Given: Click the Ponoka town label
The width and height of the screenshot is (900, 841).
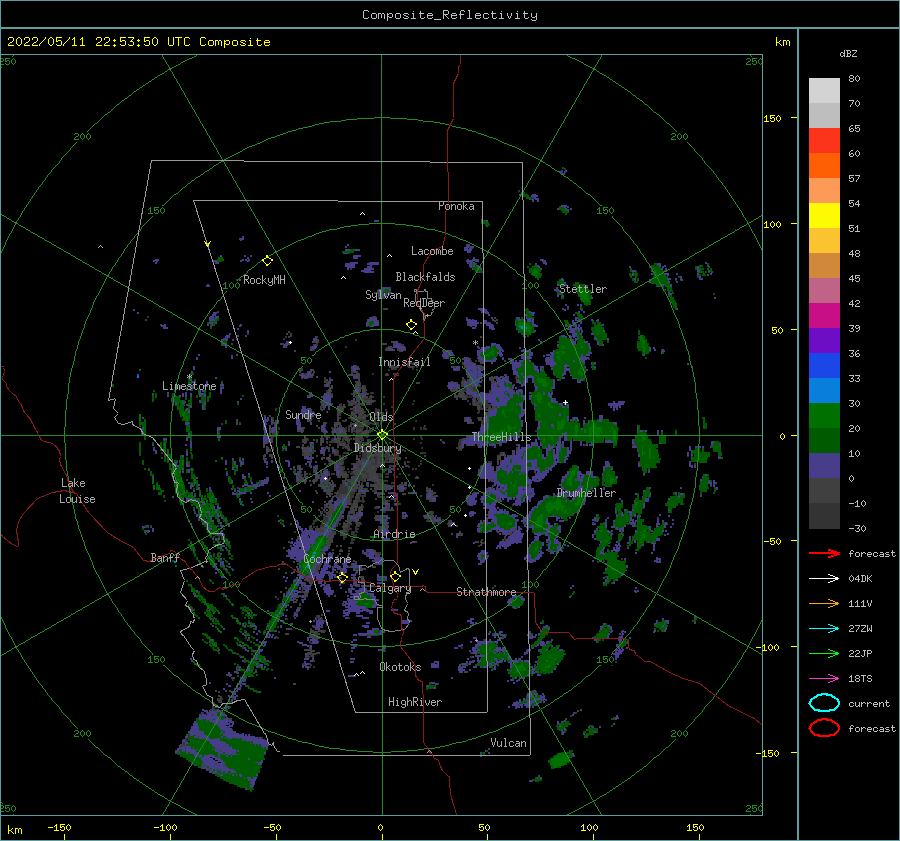Looking at the screenshot, I should coord(456,206).
